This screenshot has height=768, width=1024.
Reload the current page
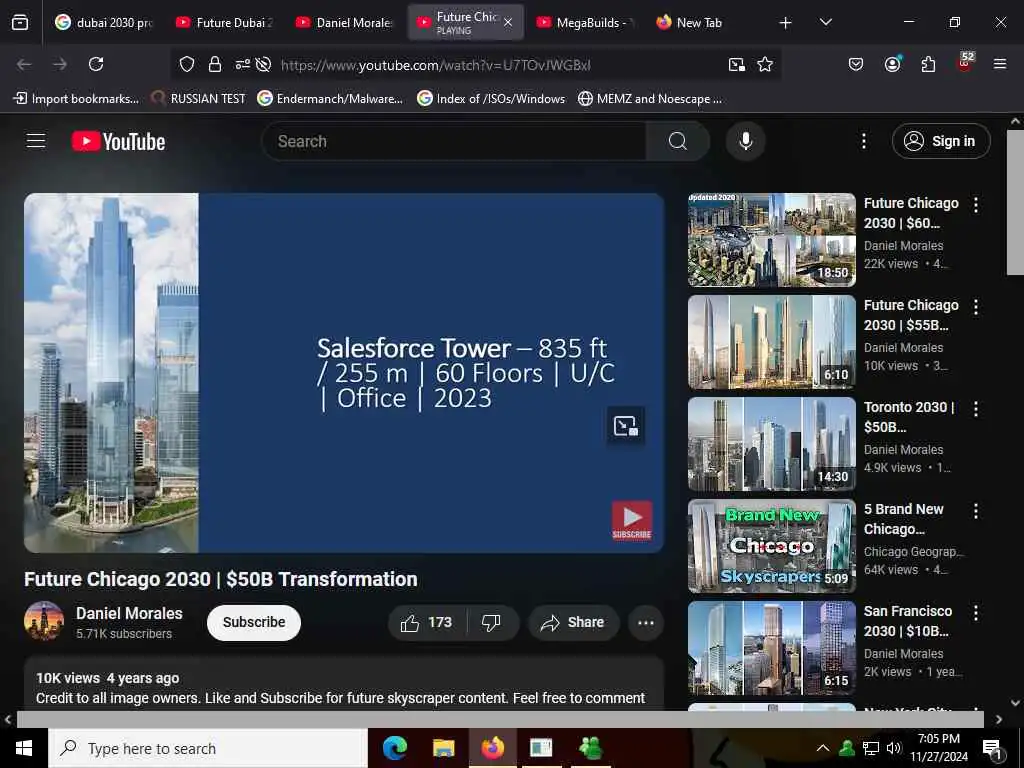point(96,64)
